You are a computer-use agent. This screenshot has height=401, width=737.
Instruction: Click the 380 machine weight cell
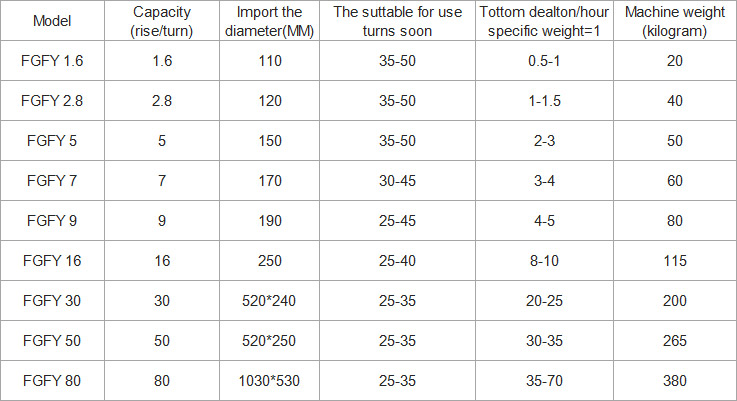[674, 380]
